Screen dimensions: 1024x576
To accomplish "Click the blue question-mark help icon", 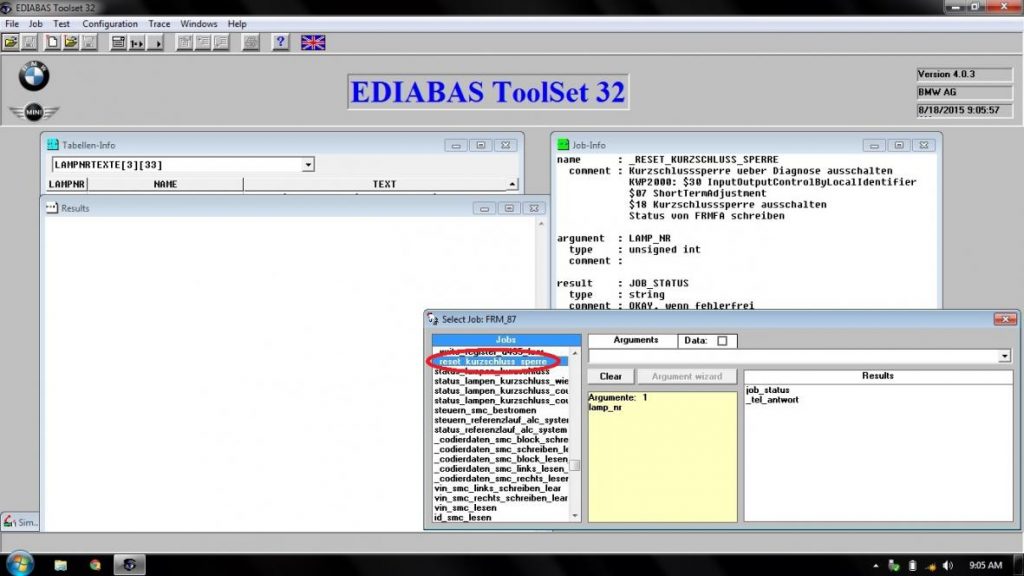I will point(280,43).
